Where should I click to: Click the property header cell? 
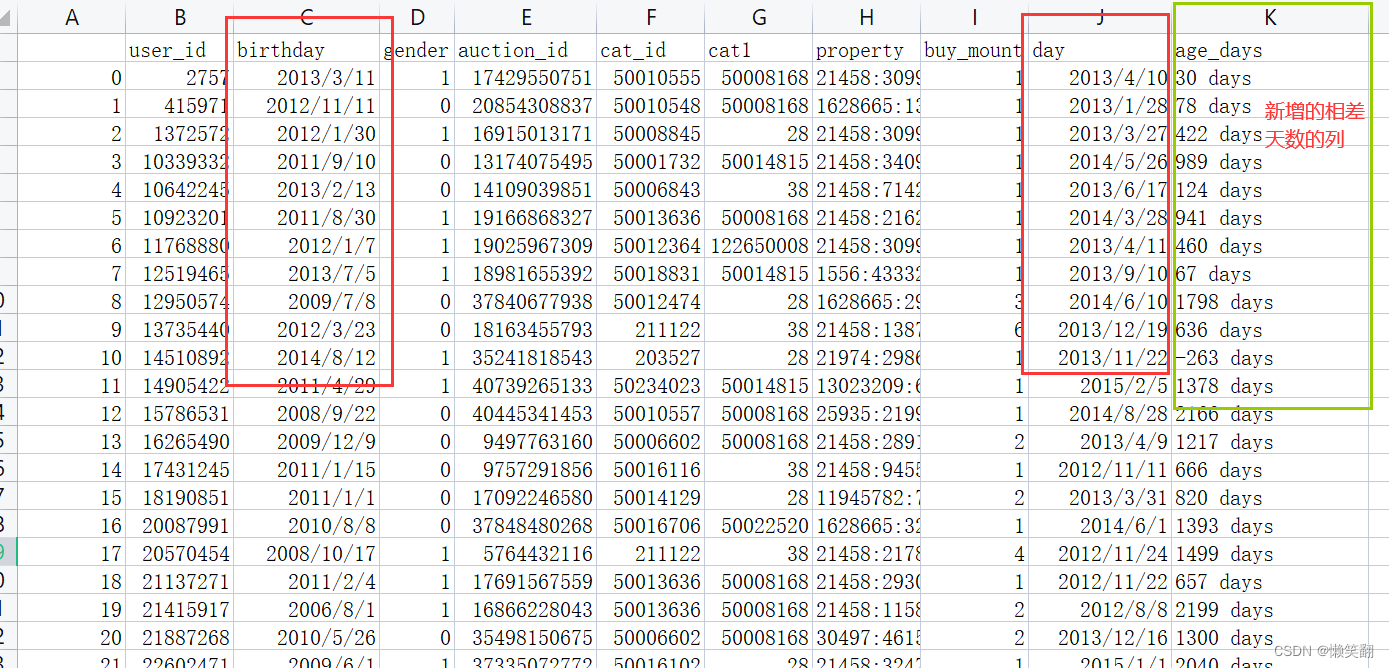click(867, 50)
